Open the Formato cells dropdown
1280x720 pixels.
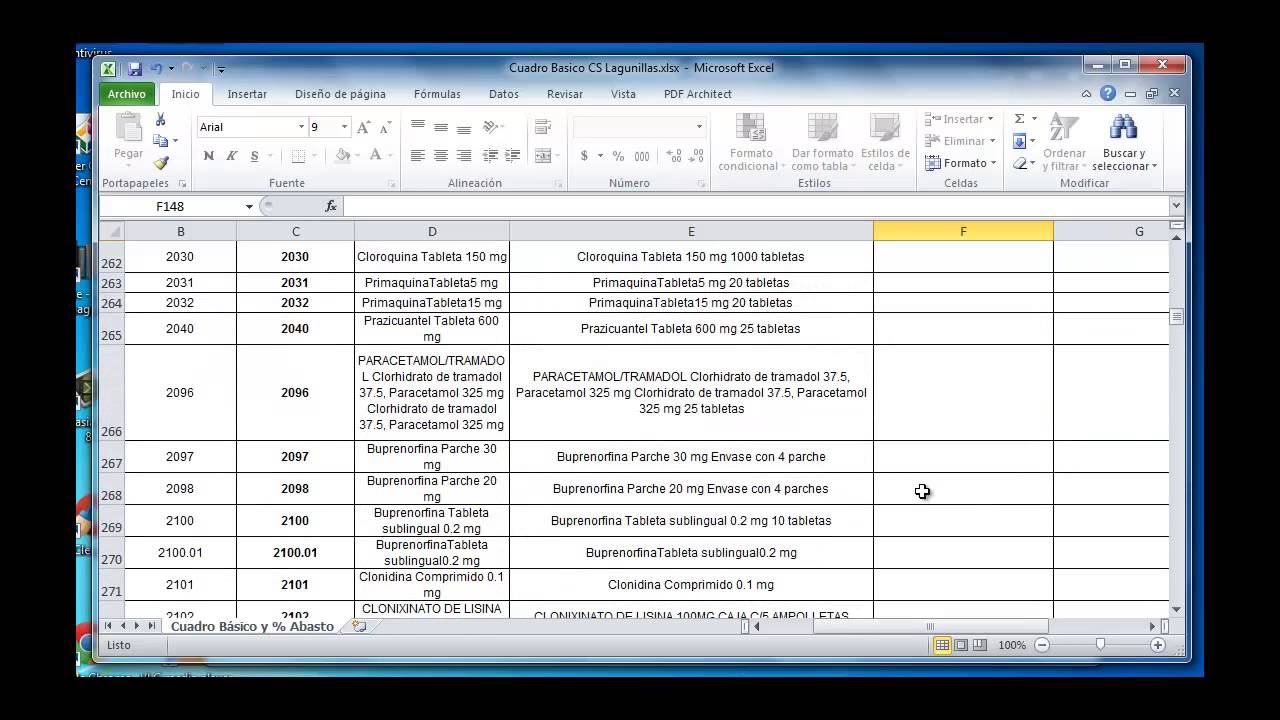(x=961, y=163)
